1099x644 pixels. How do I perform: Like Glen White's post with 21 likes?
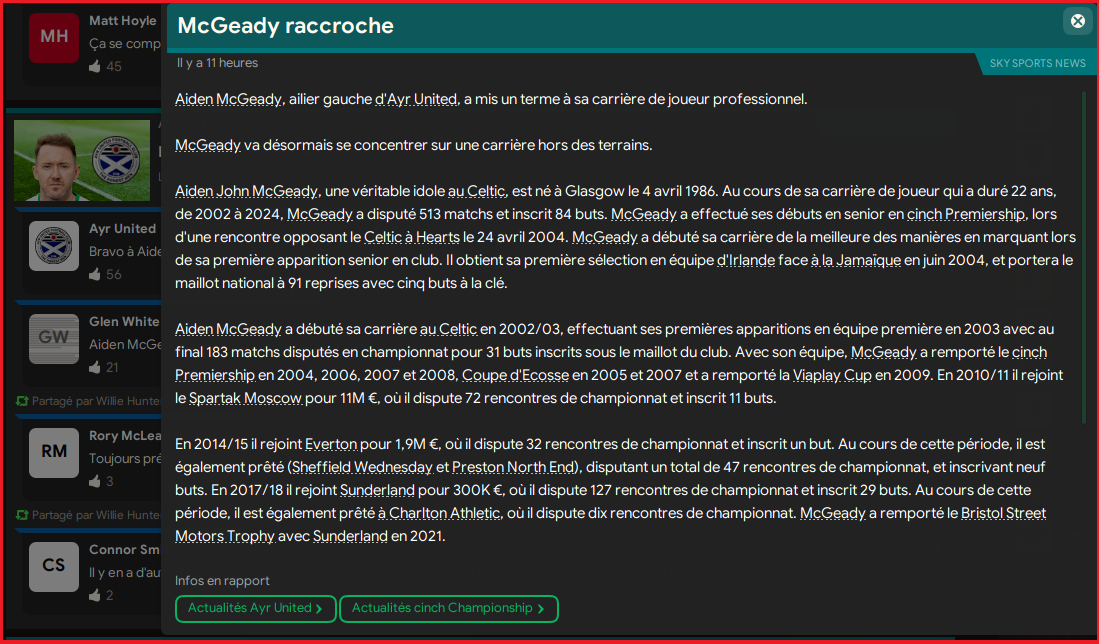95,367
